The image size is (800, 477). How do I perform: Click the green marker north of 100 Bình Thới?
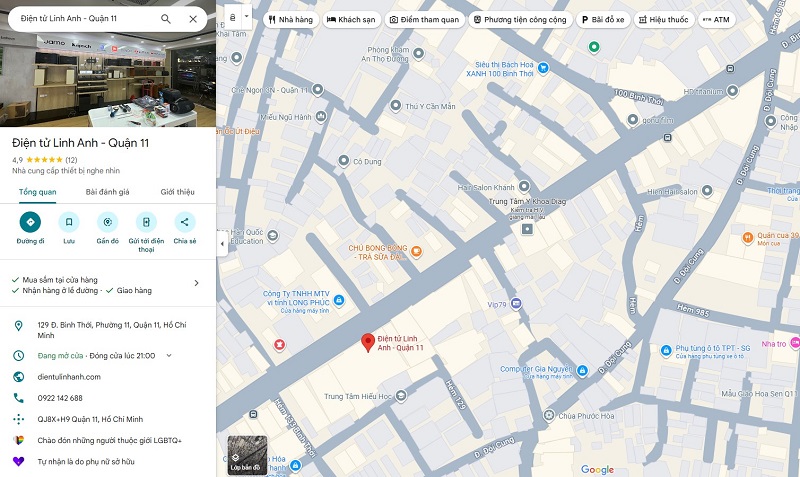point(594,47)
